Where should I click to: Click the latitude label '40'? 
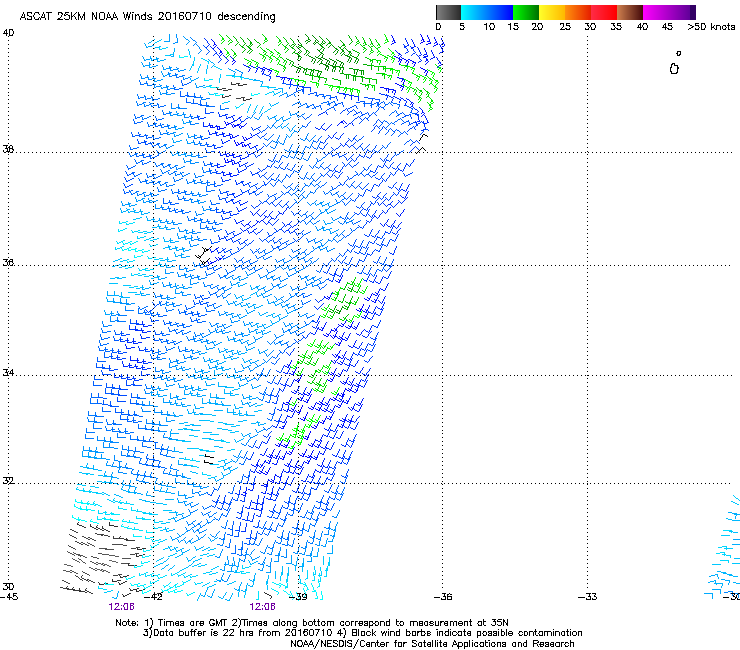8,33
